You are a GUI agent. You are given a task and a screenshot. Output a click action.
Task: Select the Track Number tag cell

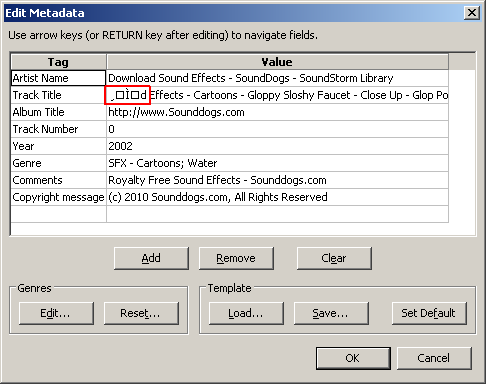(59, 129)
